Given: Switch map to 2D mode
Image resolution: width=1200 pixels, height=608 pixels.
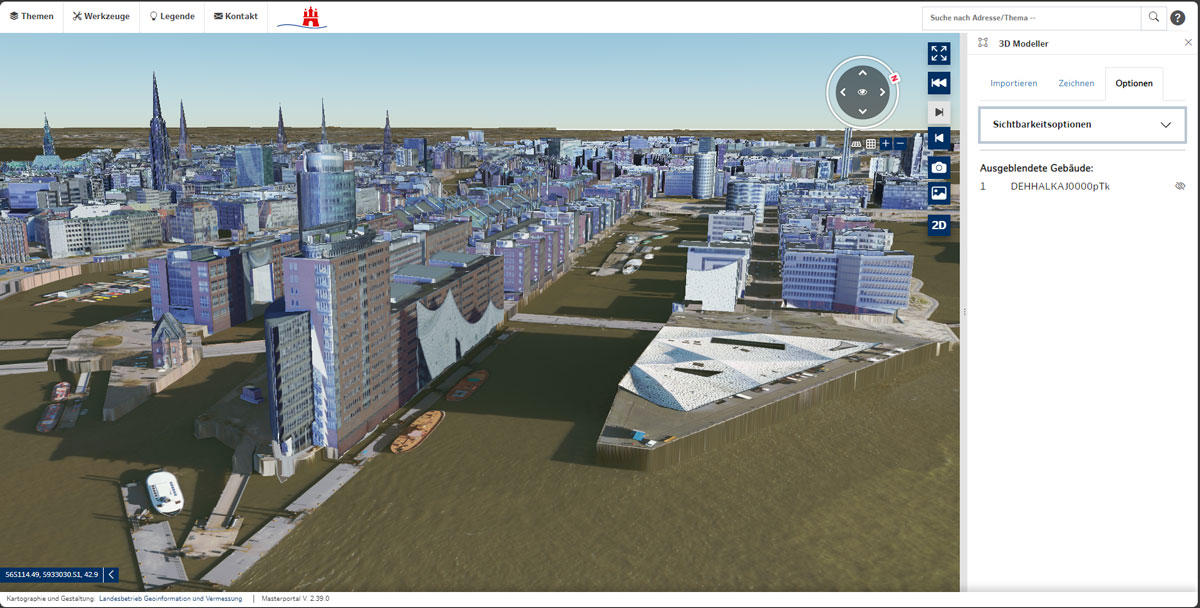Looking at the screenshot, I should click(x=938, y=225).
